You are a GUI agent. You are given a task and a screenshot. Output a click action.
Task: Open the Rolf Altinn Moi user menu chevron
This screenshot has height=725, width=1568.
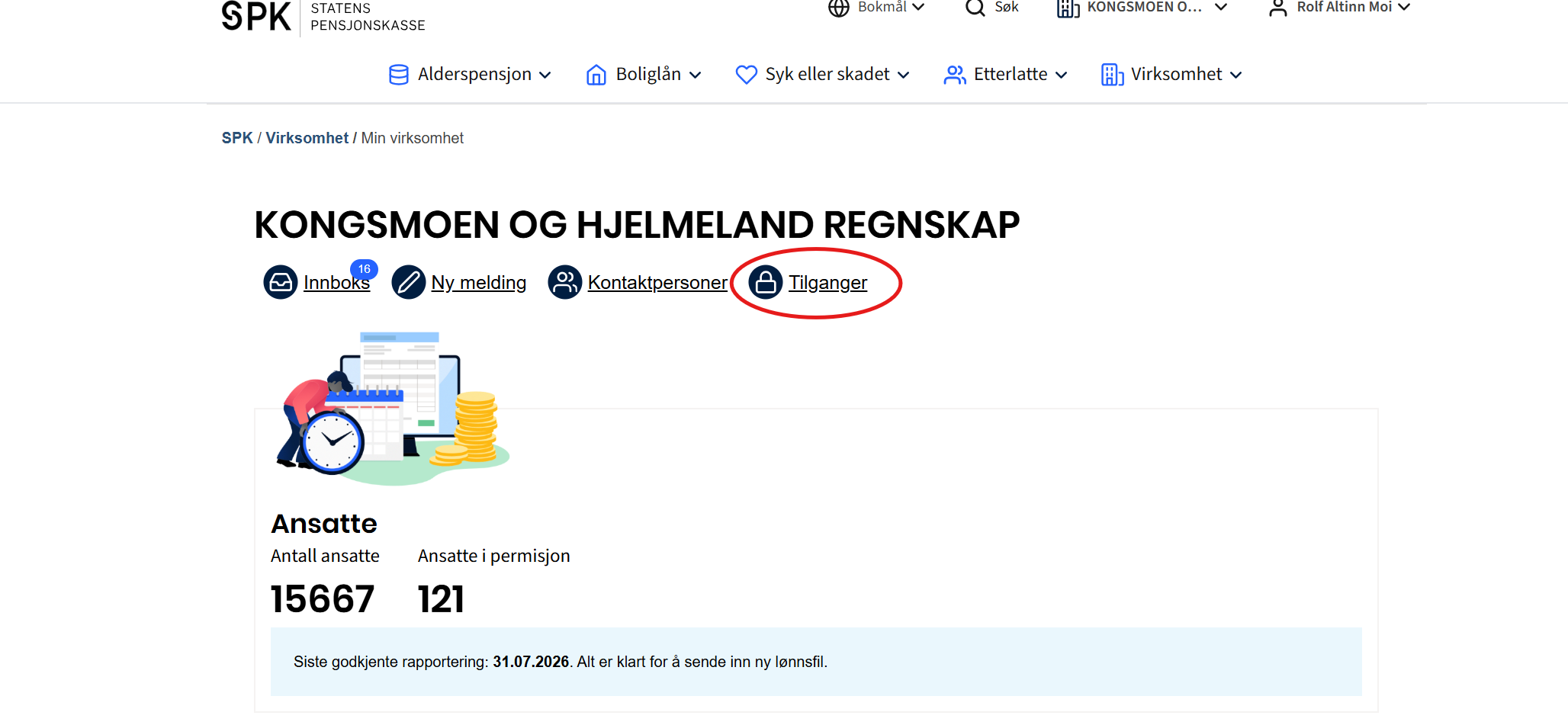[1404, 8]
